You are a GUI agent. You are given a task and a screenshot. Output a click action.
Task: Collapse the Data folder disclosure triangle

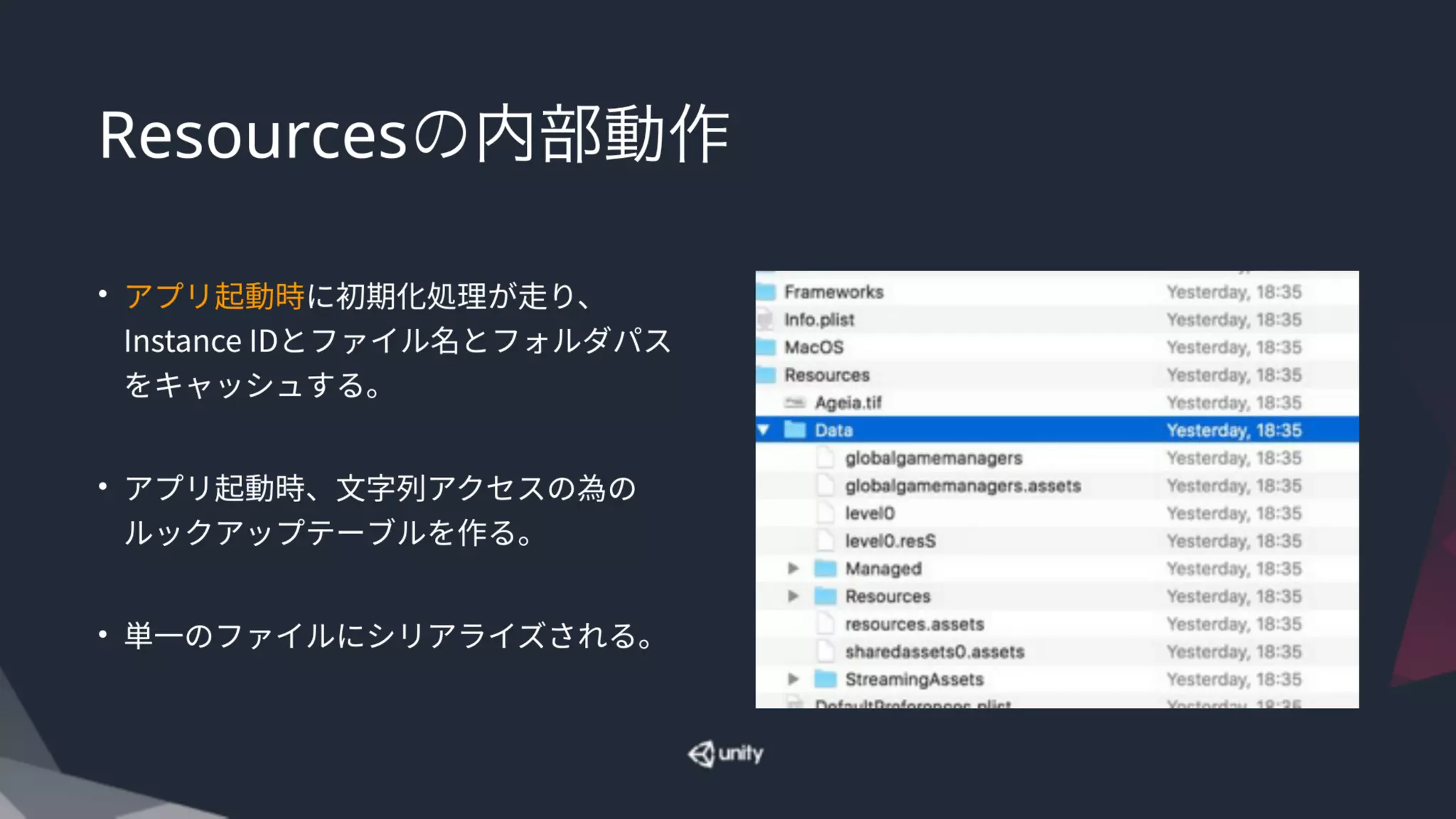pos(764,430)
